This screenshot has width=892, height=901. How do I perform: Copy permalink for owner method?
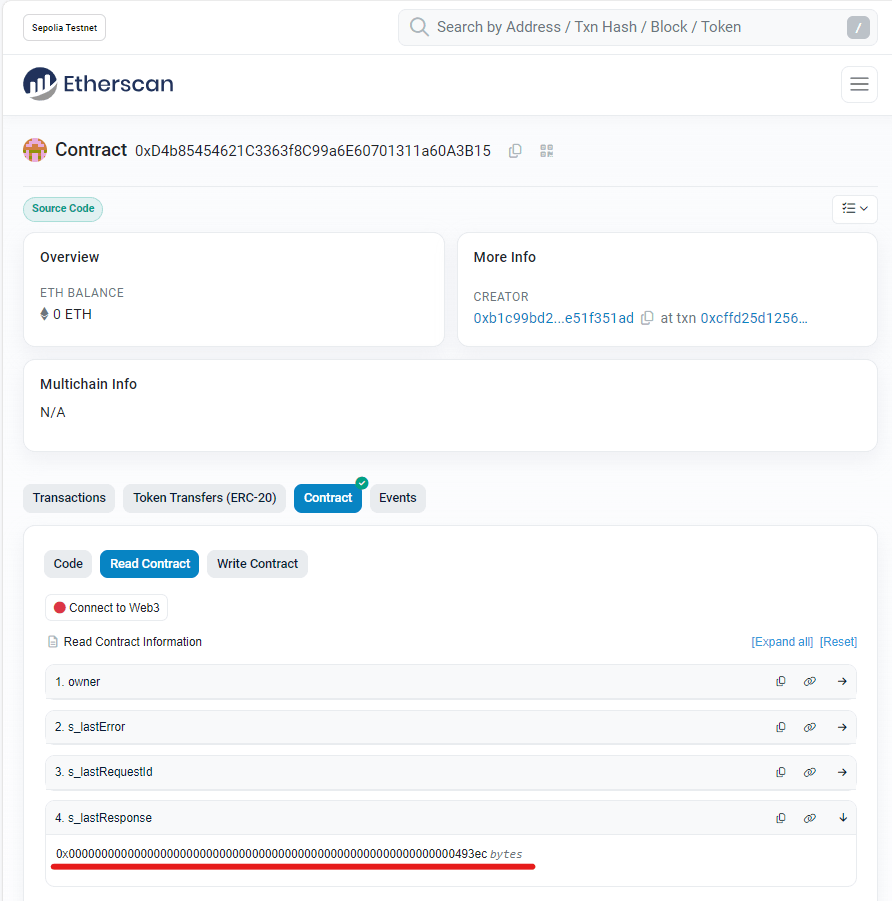[x=809, y=681]
